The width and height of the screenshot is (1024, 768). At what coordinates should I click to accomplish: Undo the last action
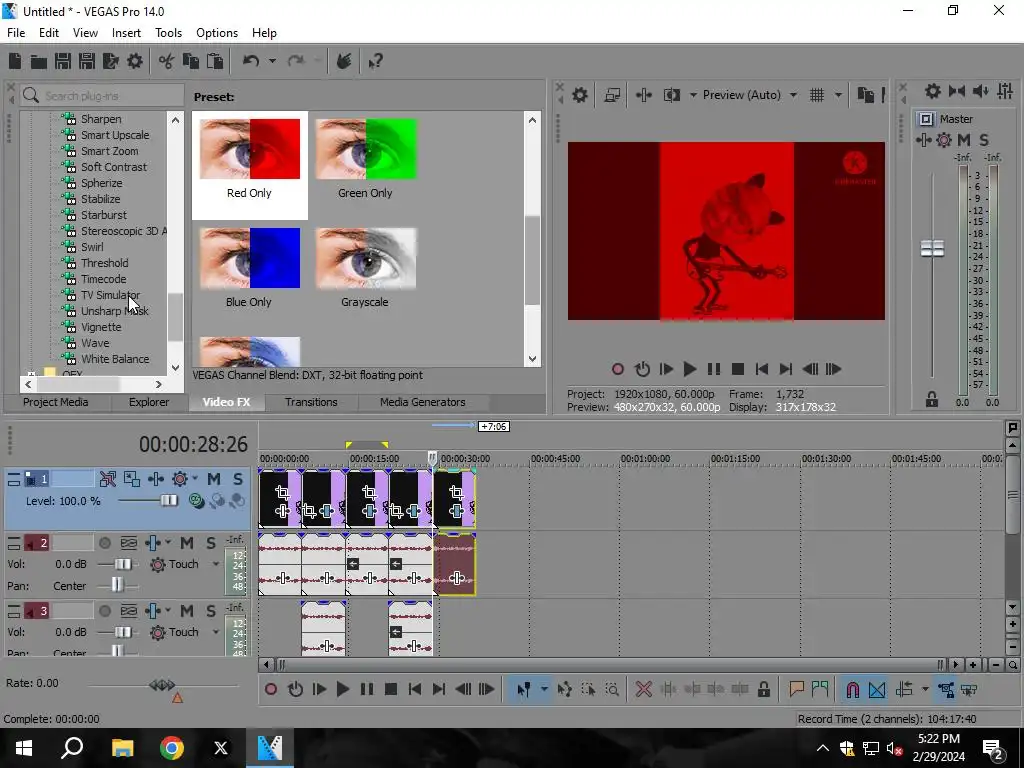point(251,61)
